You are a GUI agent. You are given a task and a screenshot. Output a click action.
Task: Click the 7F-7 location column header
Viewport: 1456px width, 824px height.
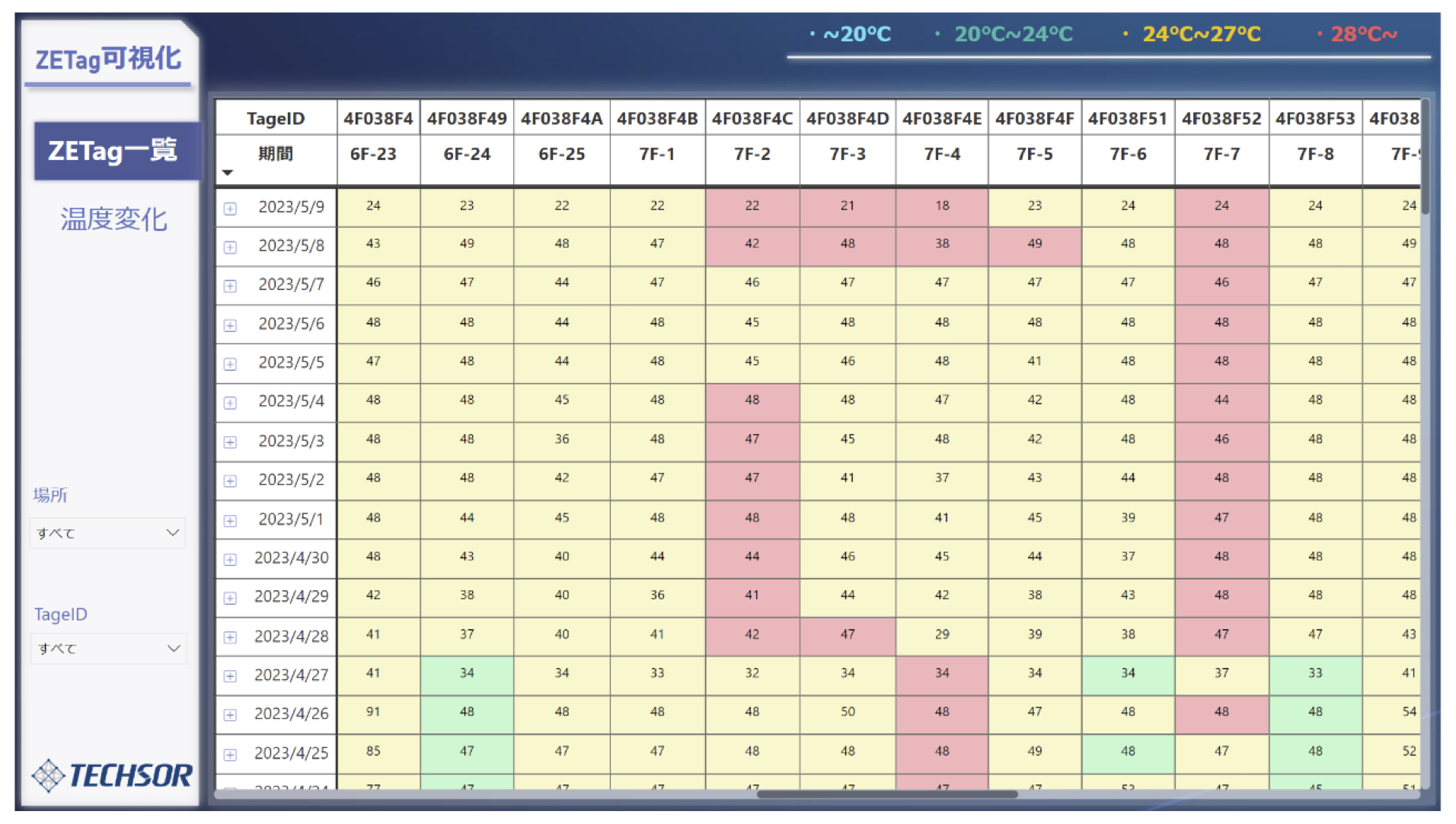tap(1221, 155)
